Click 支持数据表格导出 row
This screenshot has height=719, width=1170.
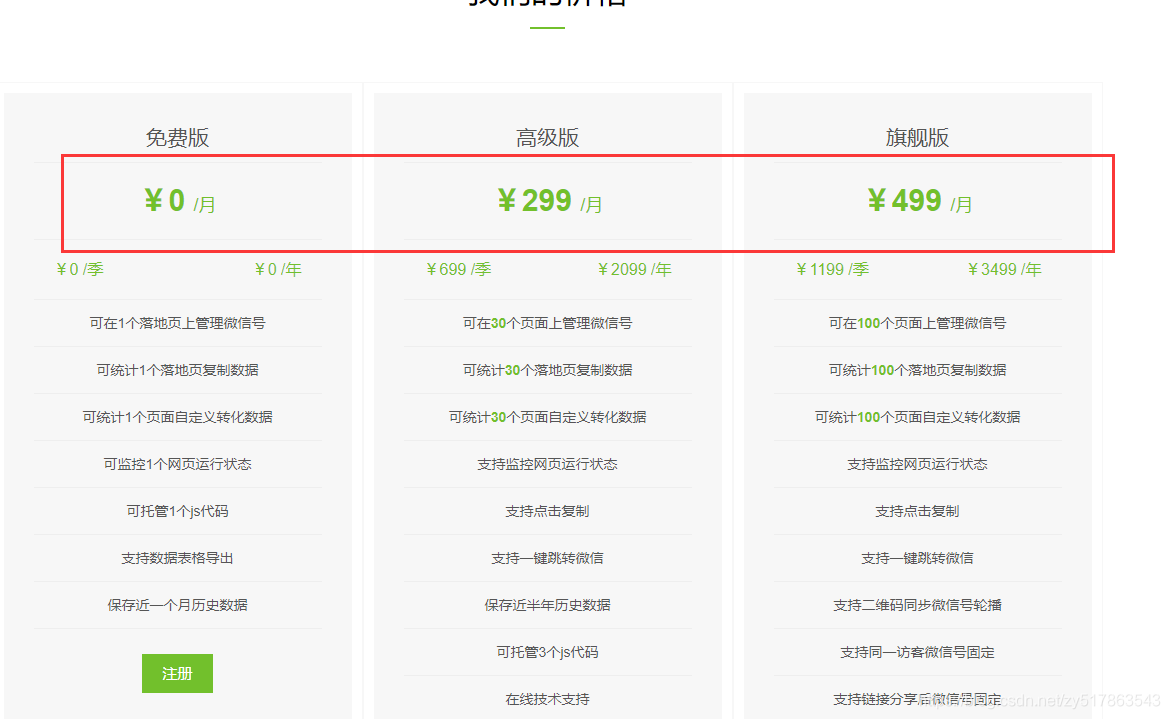tap(178, 558)
